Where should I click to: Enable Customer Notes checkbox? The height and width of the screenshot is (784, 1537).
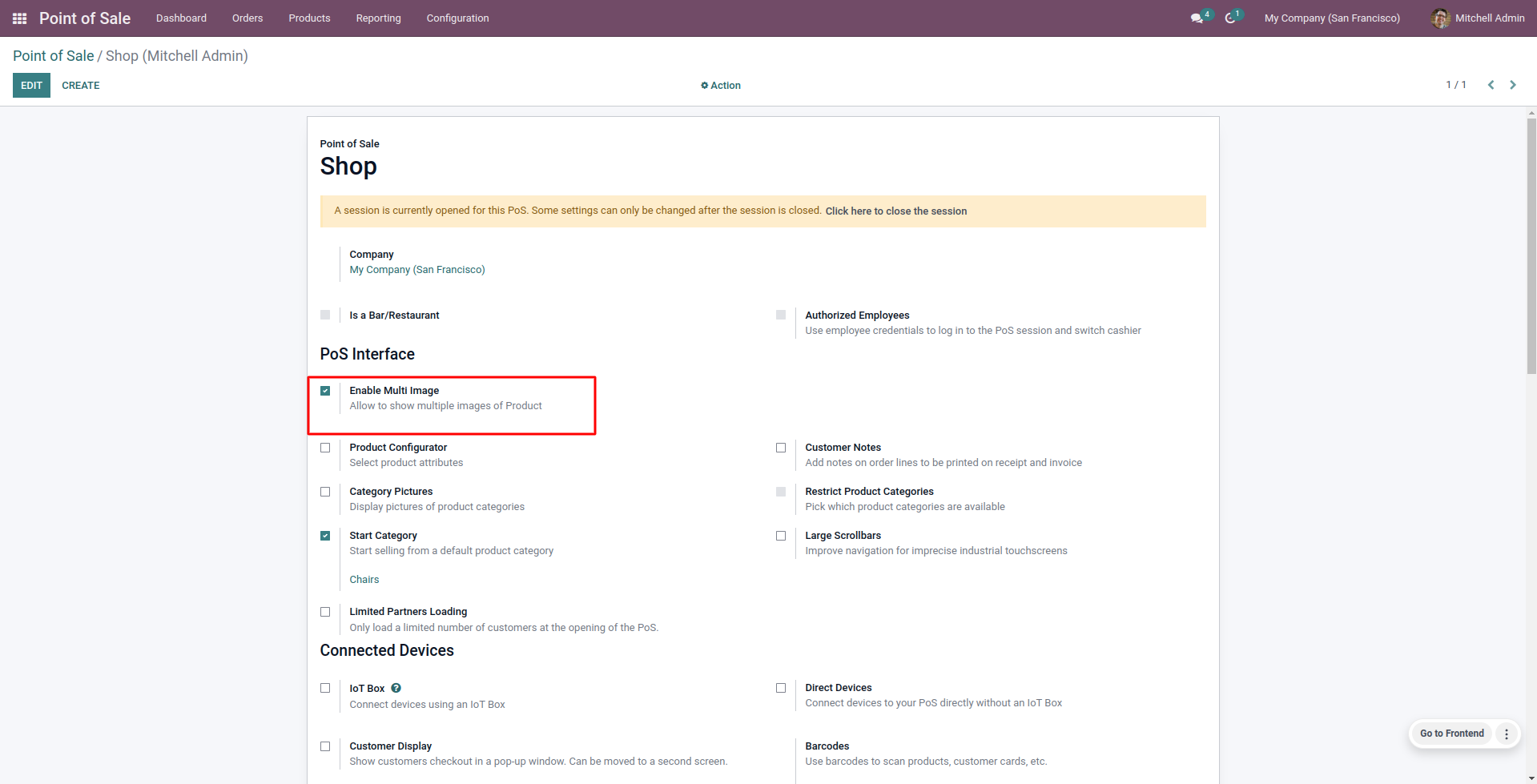pyautogui.click(x=781, y=448)
